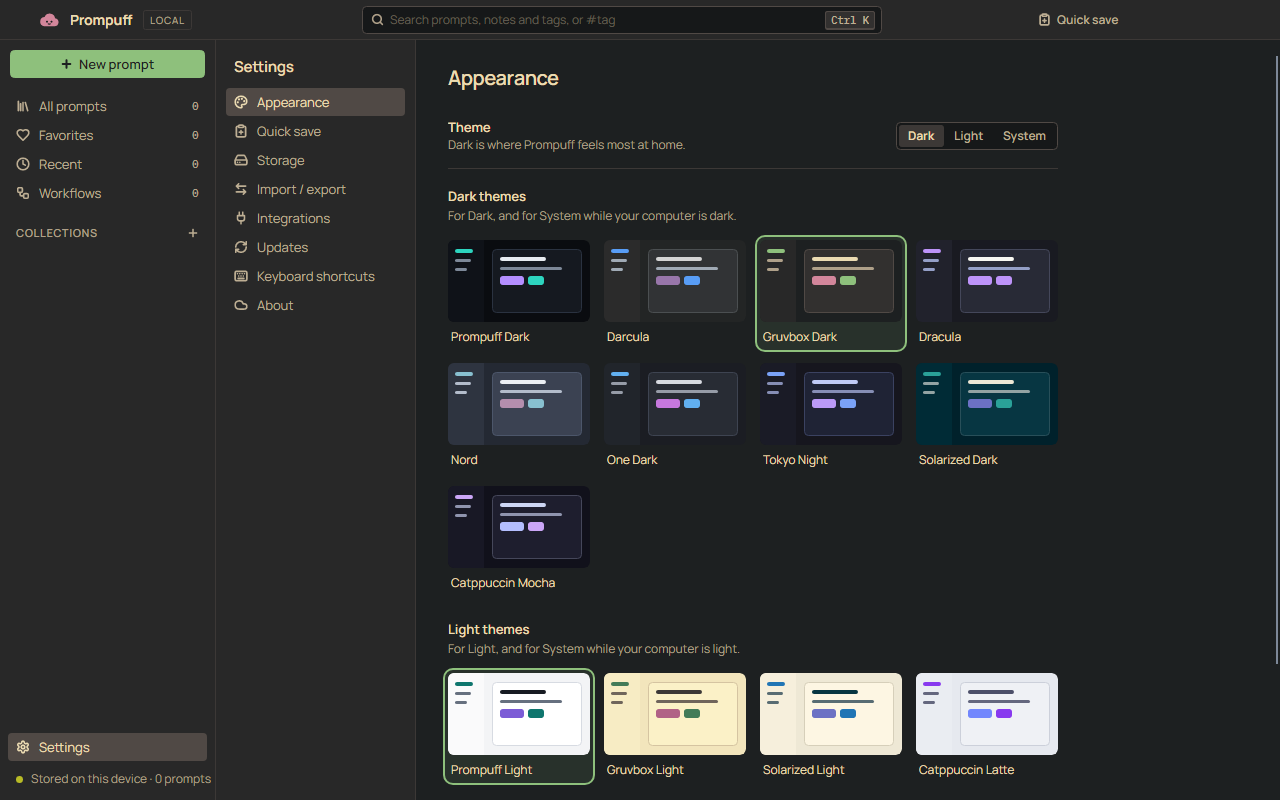Image resolution: width=1280 pixels, height=800 pixels.
Task: Switch theme mode to System
Action: [x=1024, y=136]
